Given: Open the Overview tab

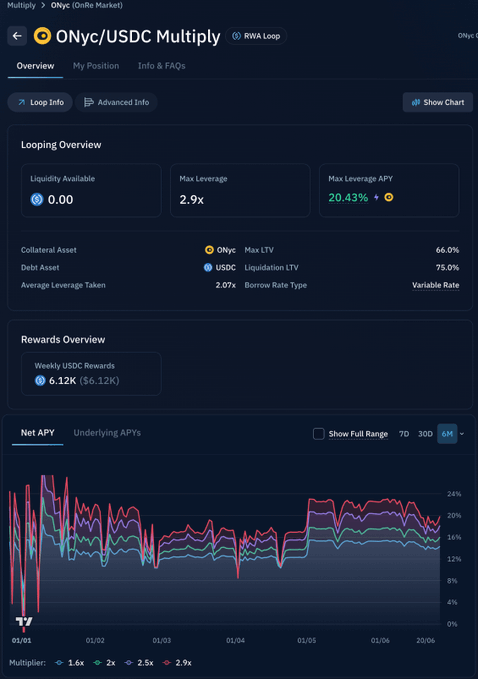Looking at the screenshot, I should tap(36, 66).
